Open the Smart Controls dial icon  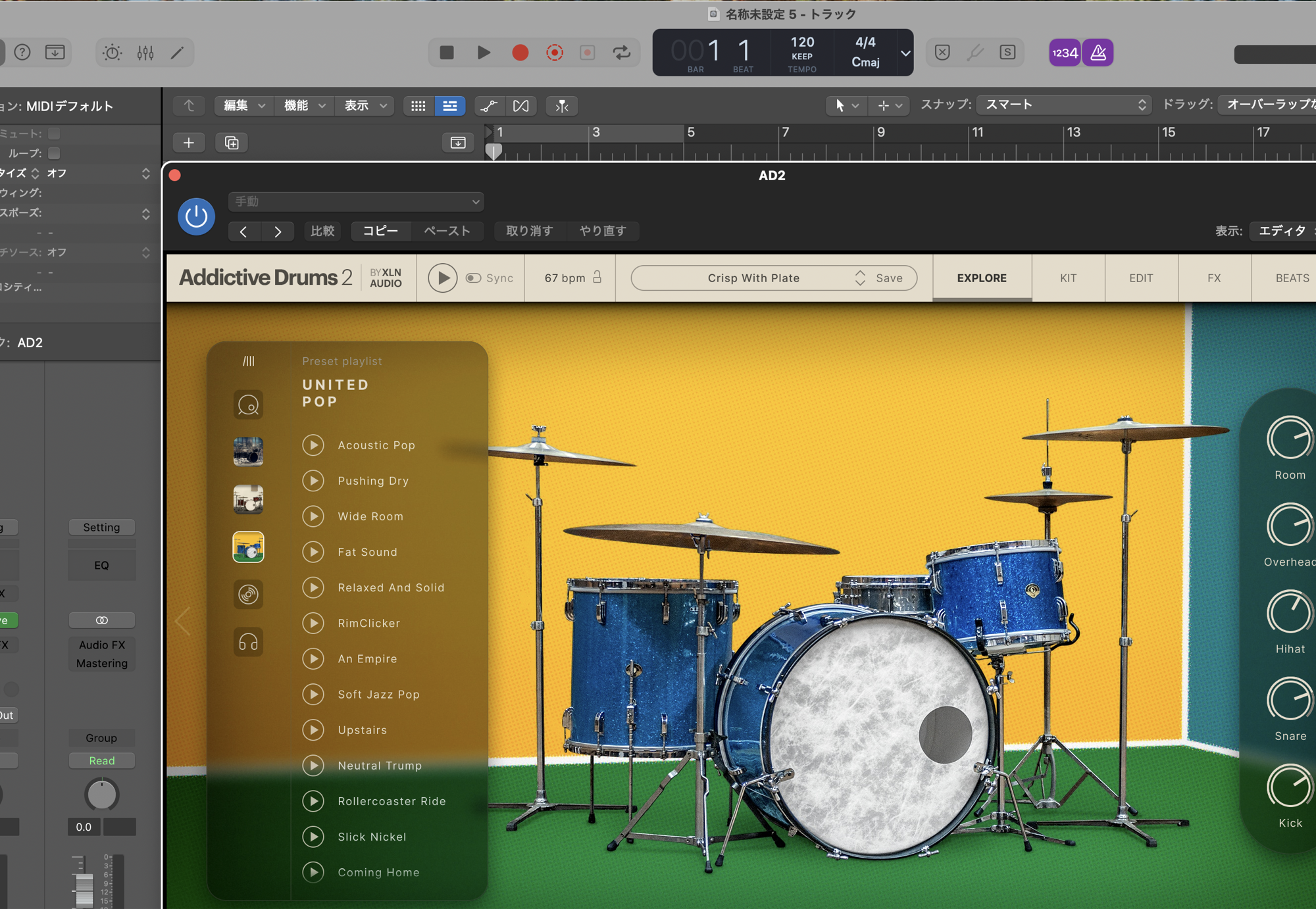tap(113, 53)
